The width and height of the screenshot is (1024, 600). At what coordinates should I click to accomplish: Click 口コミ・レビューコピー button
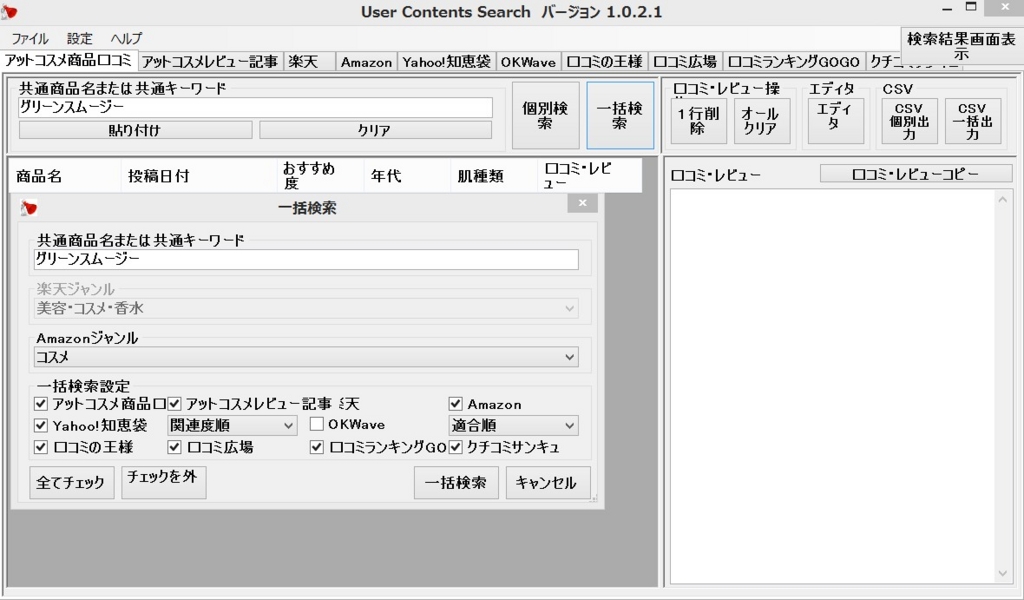coord(916,174)
